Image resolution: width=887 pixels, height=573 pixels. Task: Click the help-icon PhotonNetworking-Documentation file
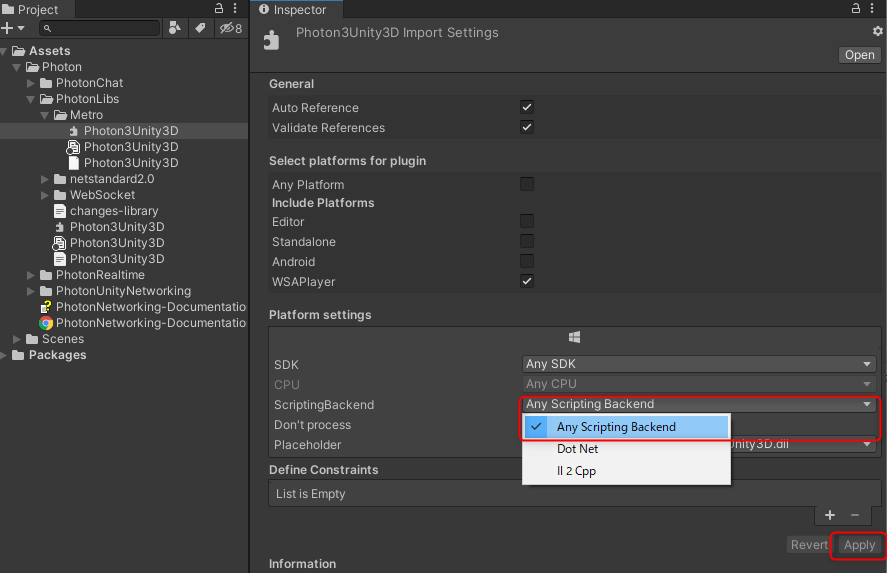pyautogui.click(x=46, y=307)
